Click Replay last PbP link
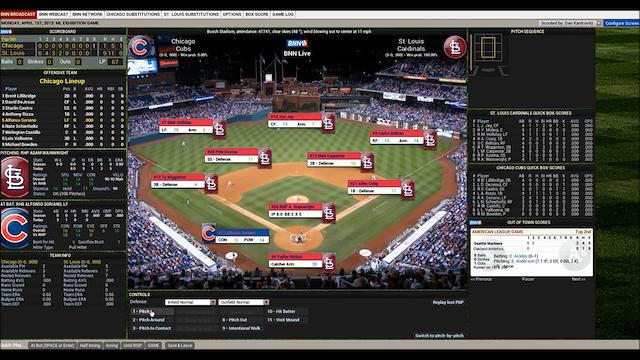This screenshot has height=360, width=640. pyautogui.click(x=448, y=302)
